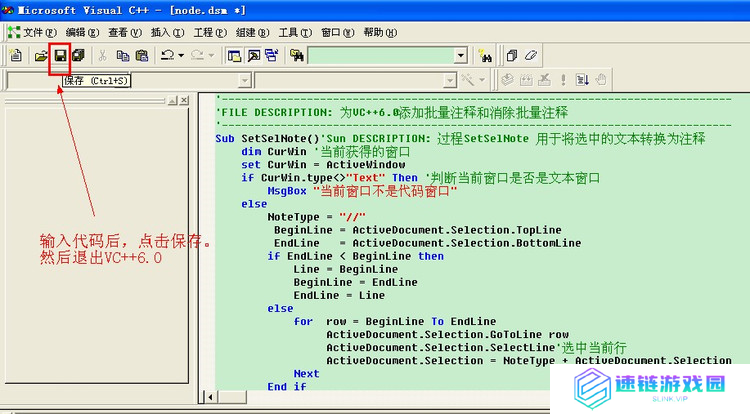Click the Search binoculars icon
Screen dimensions: 750x414
tap(485, 56)
